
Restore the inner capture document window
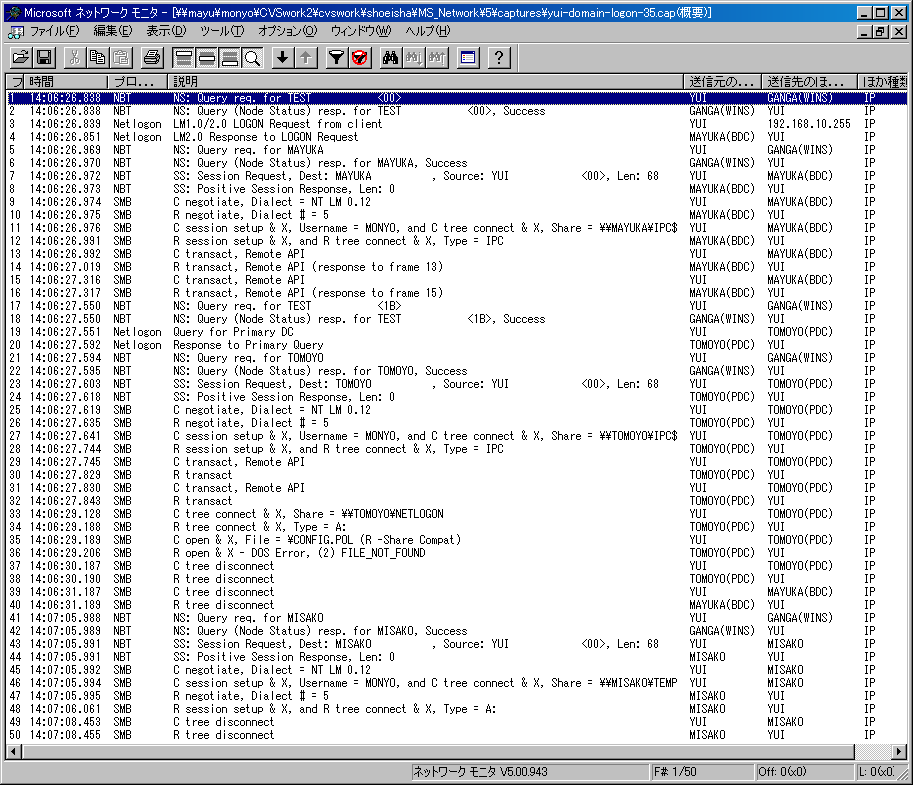(881, 32)
